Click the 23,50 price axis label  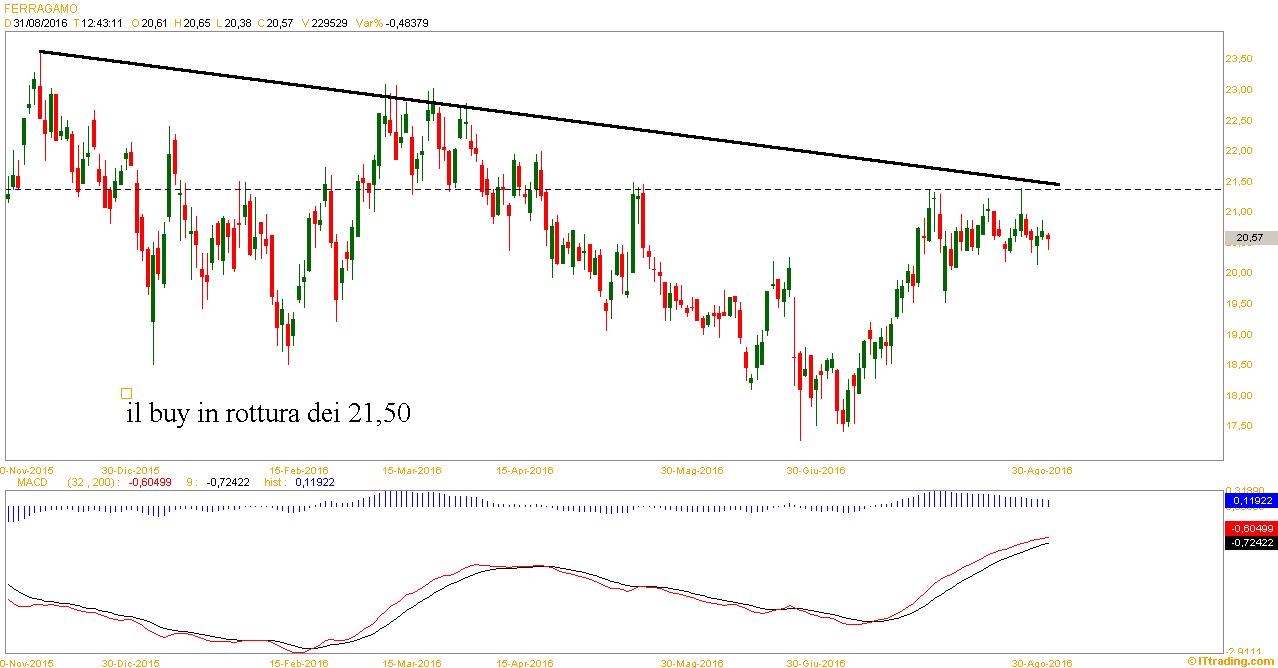(1238, 59)
